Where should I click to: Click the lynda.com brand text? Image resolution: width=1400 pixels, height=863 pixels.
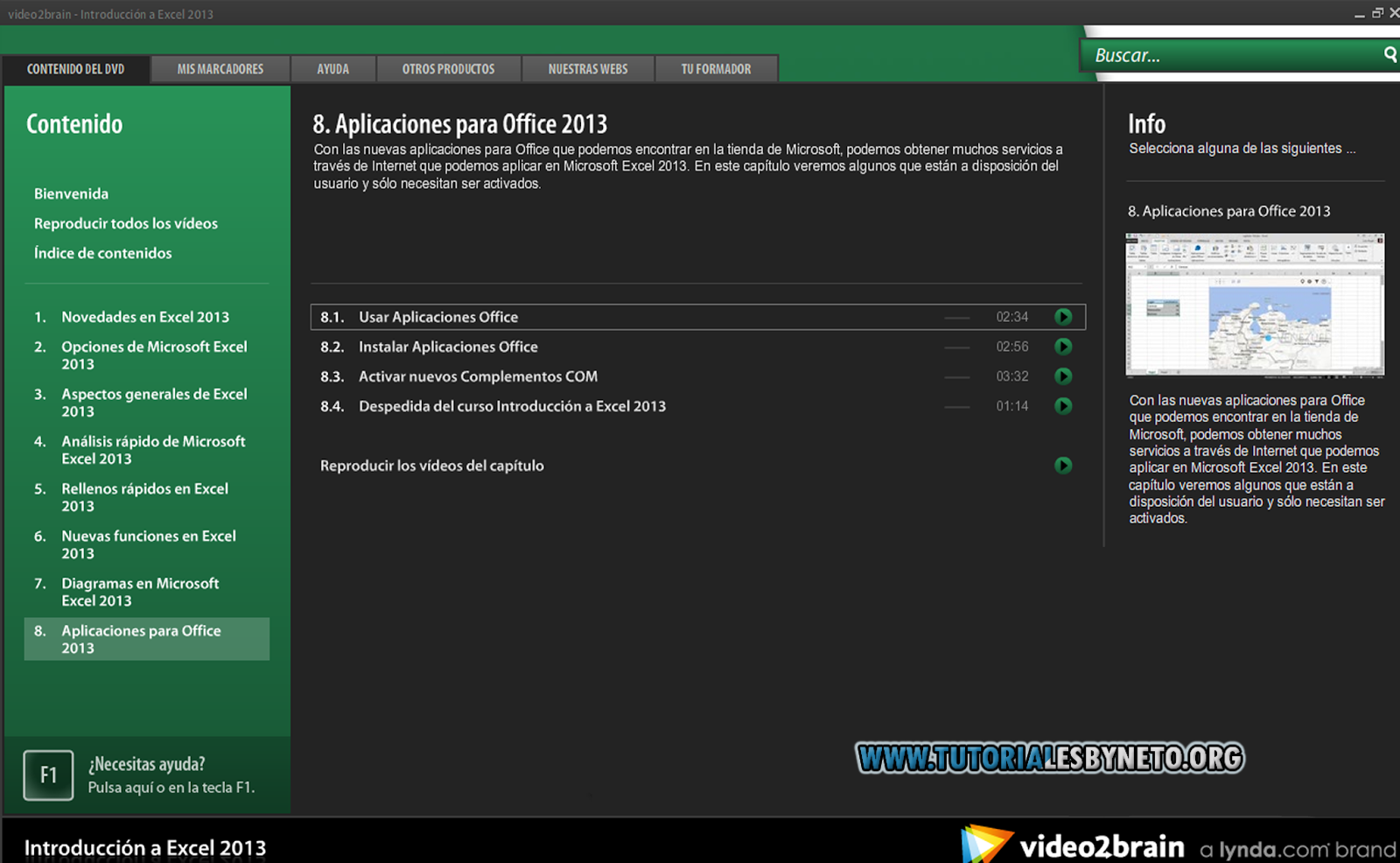coord(1298,849)
